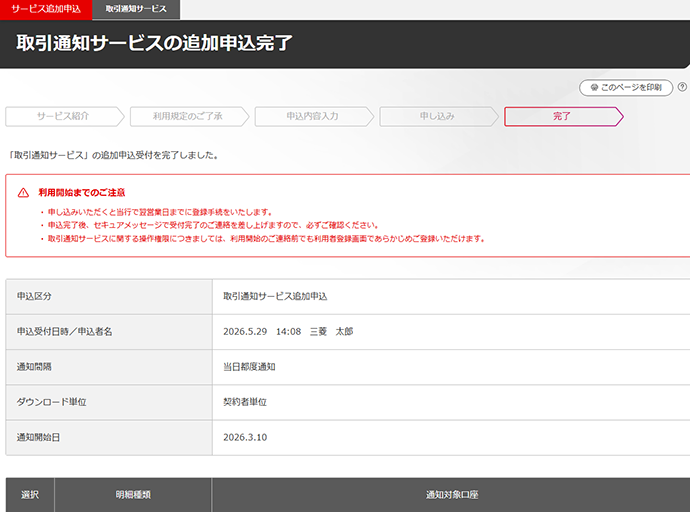Go to the 利用規定のご了承 step
This screenshot has height=512, width=690.
tap(187, 117)
